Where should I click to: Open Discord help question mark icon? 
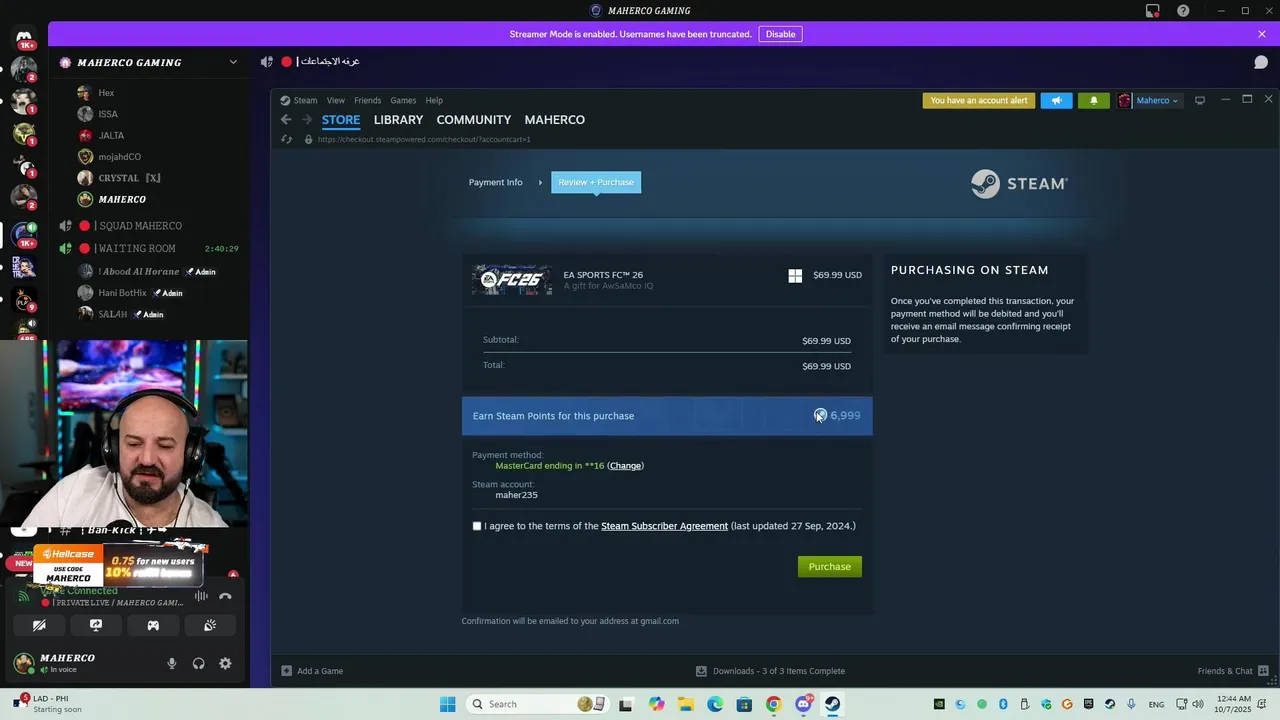point(1183,11)
